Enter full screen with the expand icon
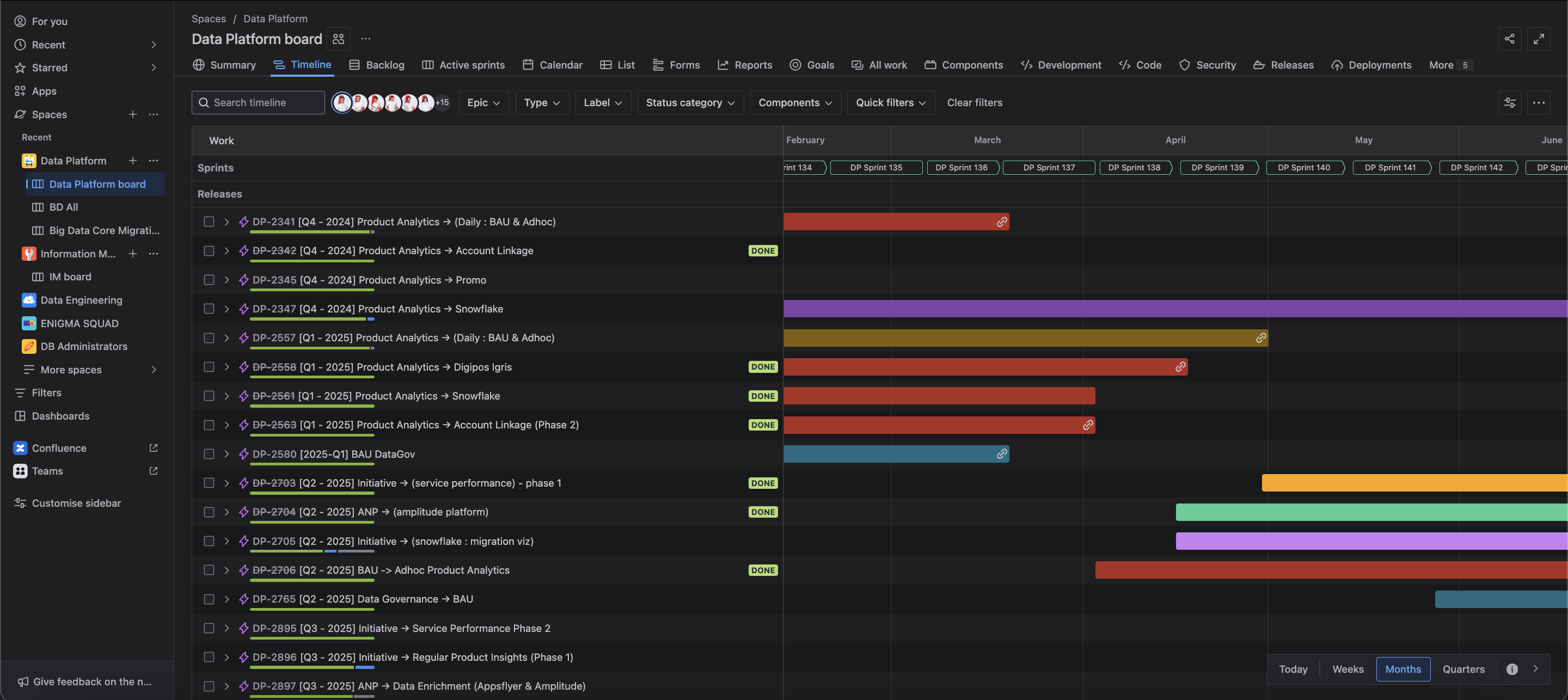The width and height of the screenshot is (1568, 700). 1538,39
